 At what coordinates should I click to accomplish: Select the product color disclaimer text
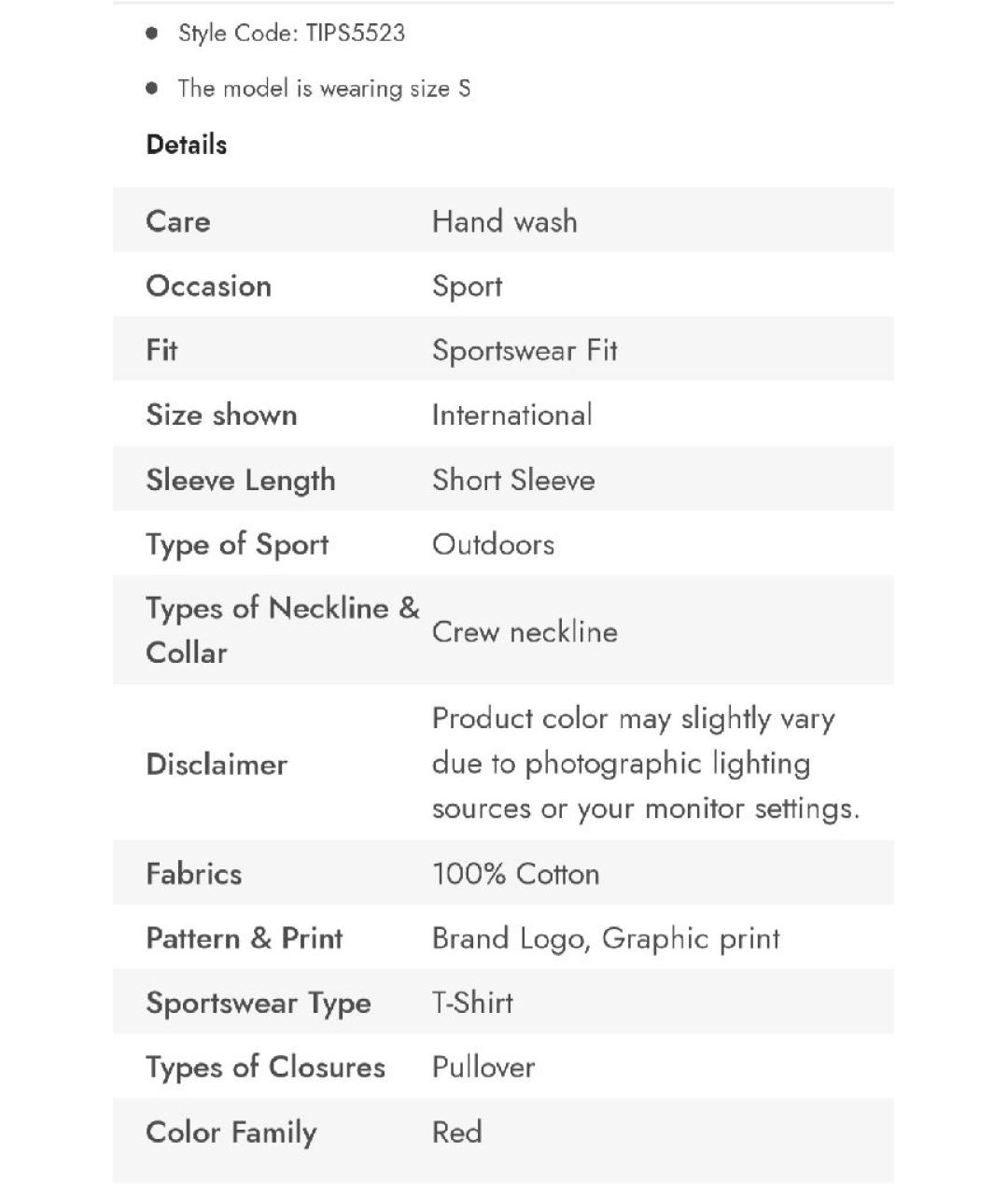644,764
